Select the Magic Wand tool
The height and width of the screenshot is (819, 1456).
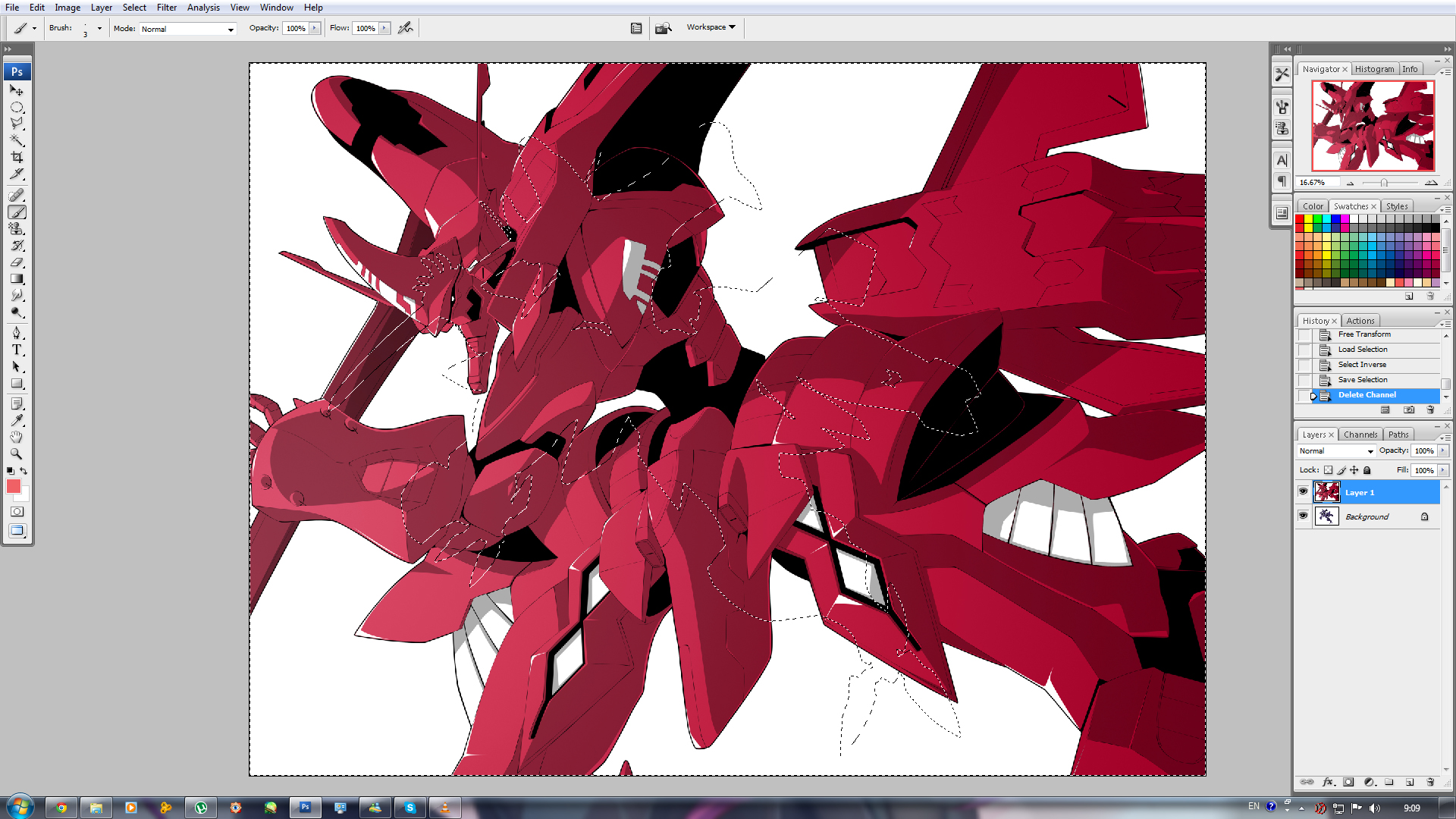[17, 140]
